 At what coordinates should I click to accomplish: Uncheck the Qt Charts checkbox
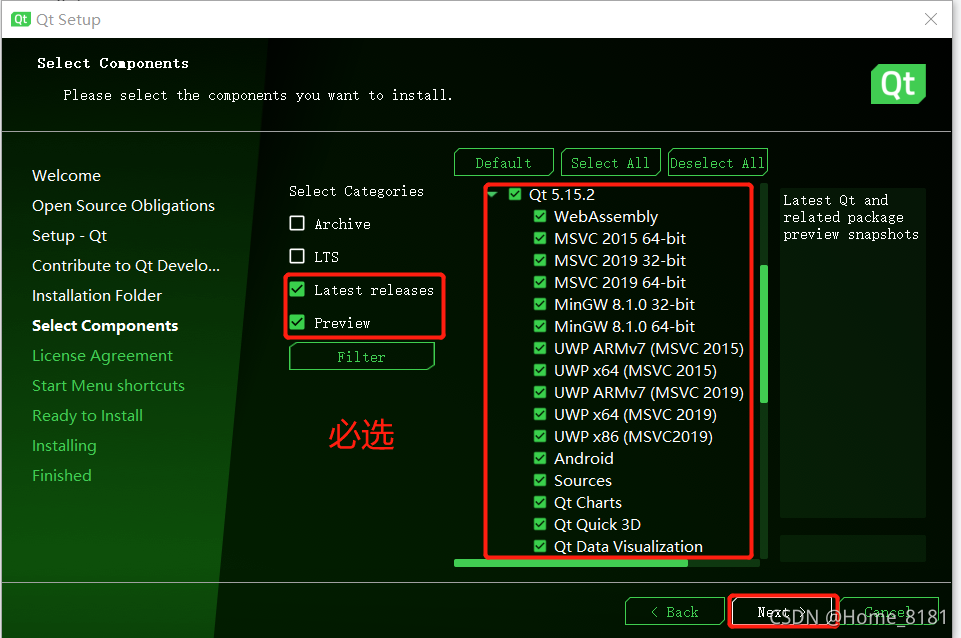(540, 503)
